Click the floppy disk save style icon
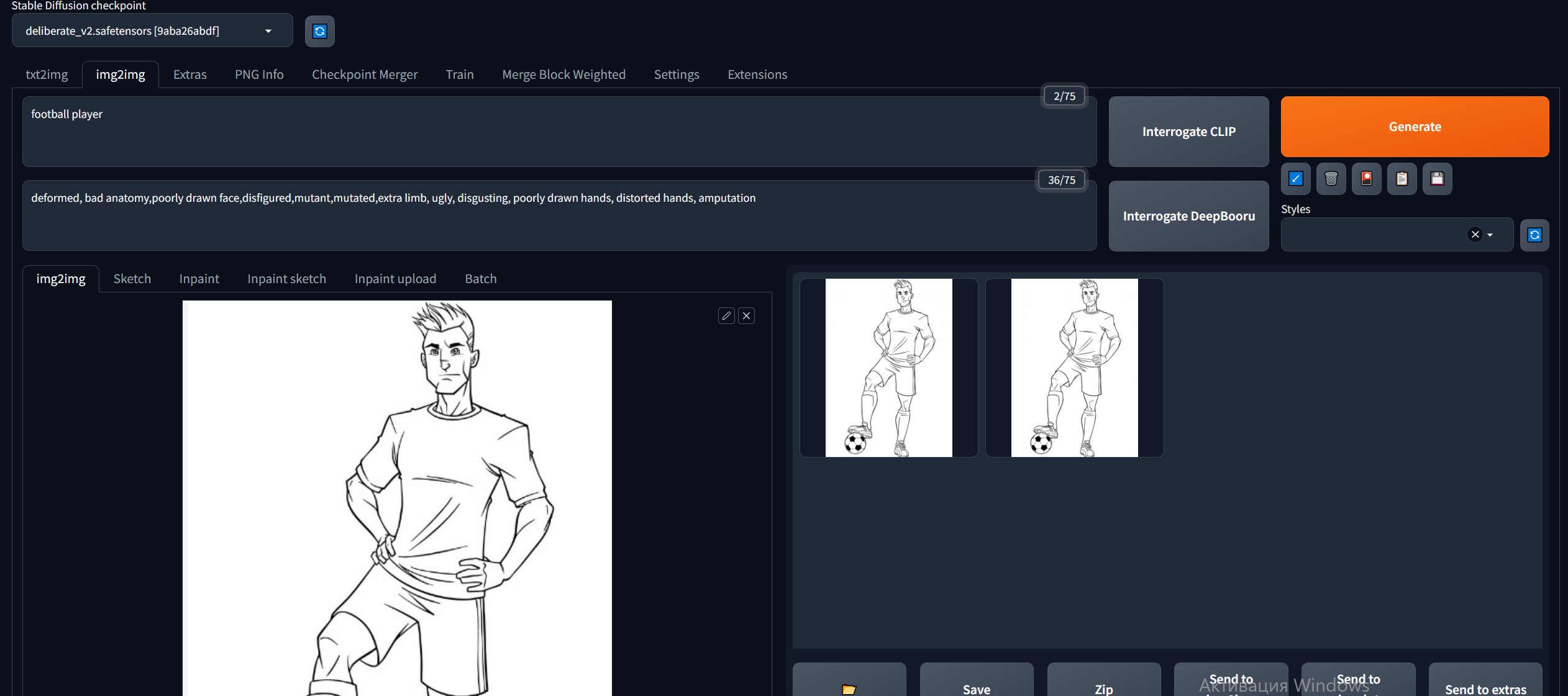Screen dimensions: 1568x696 [x=1437, y=179]
